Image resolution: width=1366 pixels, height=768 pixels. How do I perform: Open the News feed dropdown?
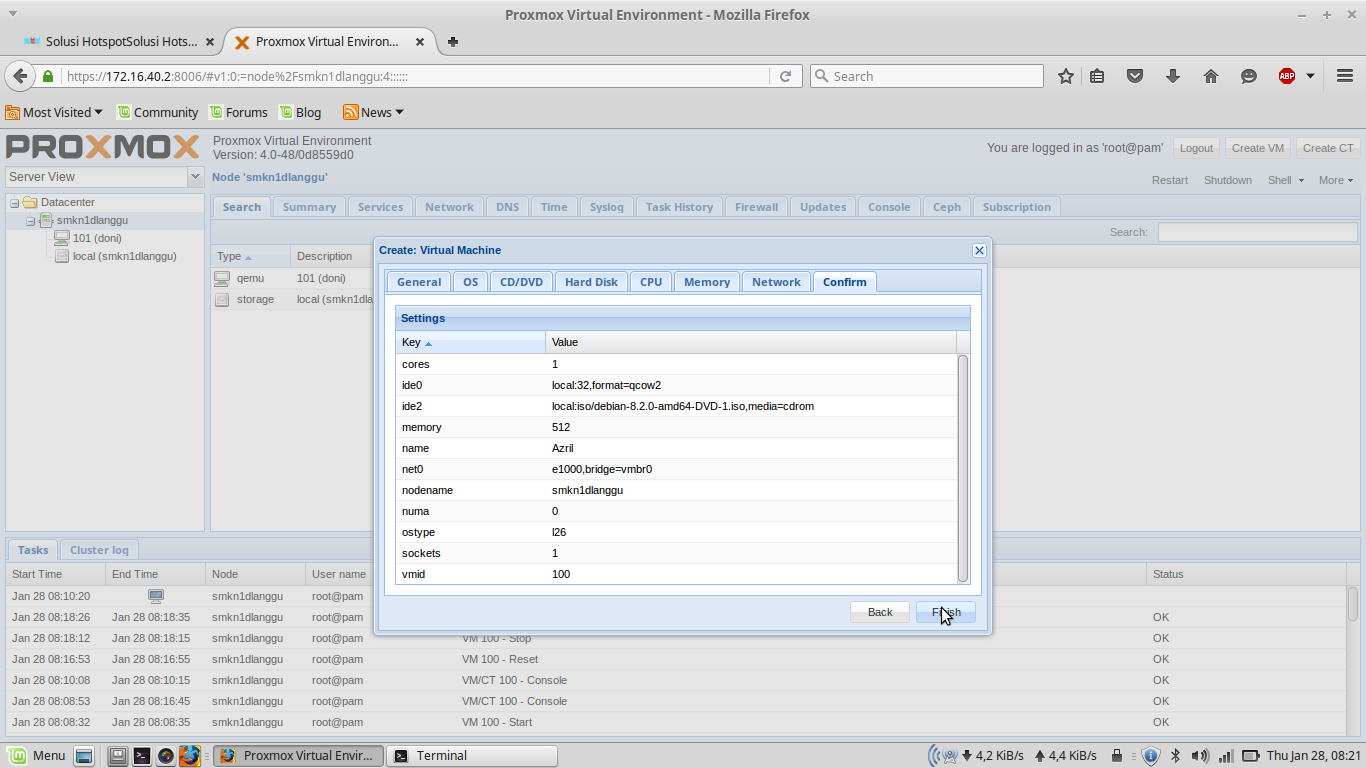pos(373,112)
